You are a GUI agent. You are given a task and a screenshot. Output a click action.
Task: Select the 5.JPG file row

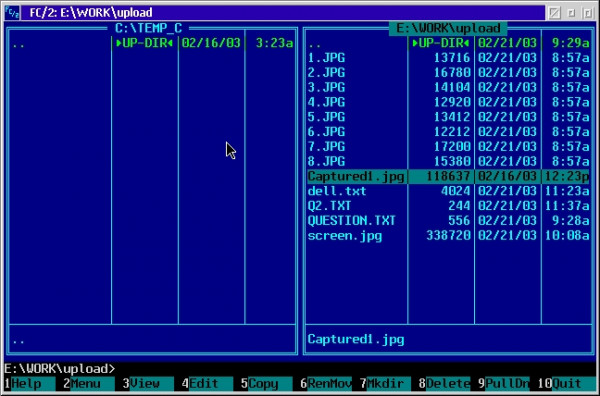pyautogui.click(x=448, y=117)
